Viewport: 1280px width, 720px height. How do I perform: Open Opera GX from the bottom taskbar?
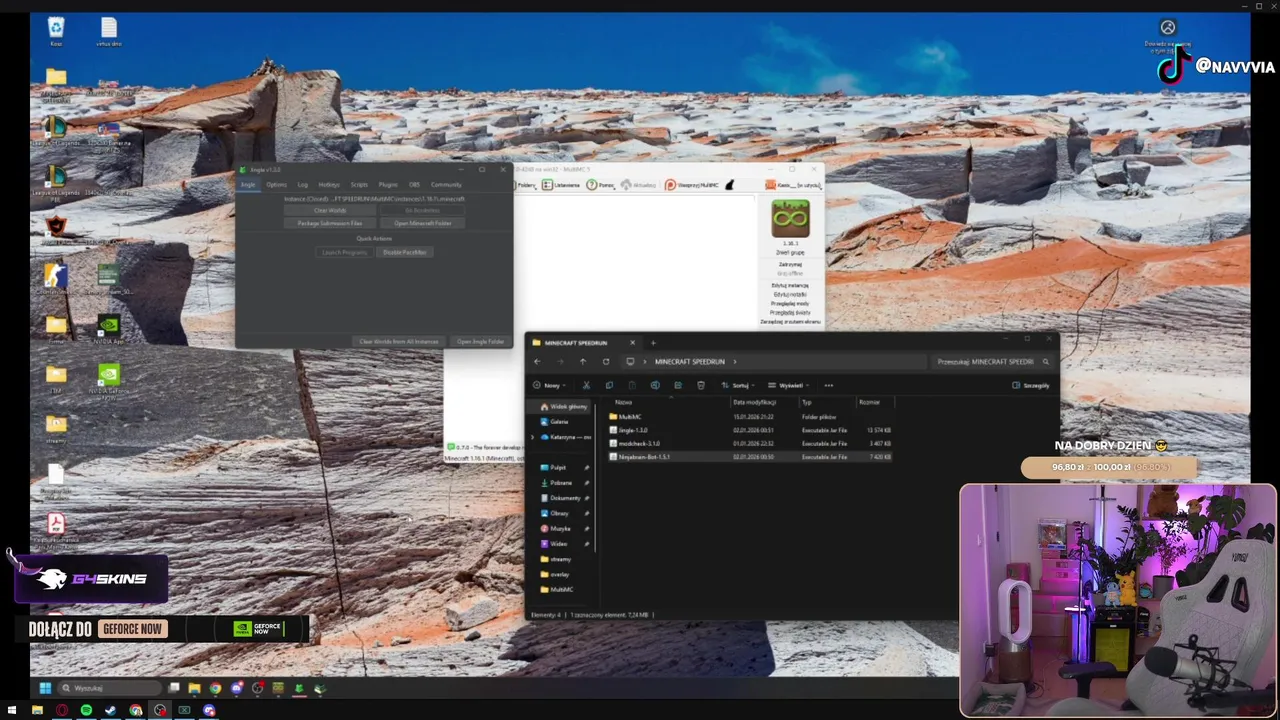click(x=62, y=710)
